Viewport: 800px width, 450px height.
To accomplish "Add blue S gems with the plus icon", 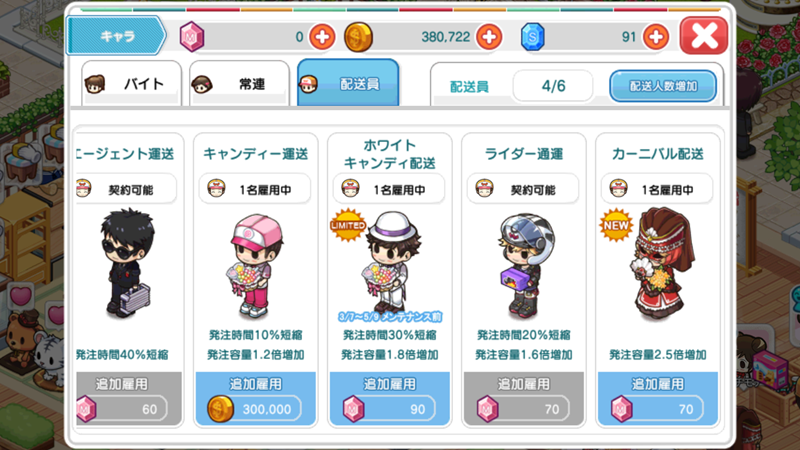I will pos(656,37).
